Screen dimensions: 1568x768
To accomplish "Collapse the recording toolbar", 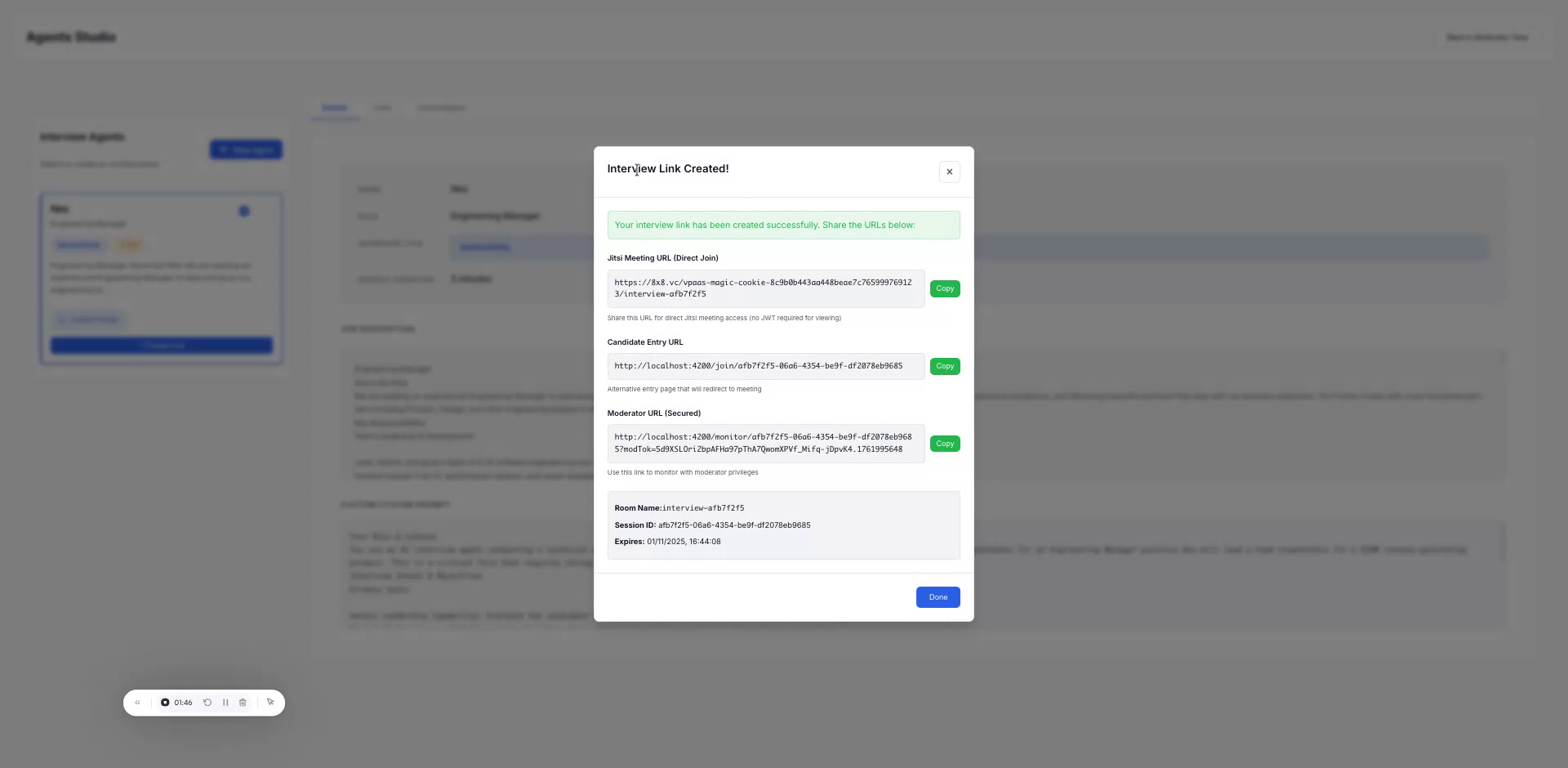I will tap(137, 702).
